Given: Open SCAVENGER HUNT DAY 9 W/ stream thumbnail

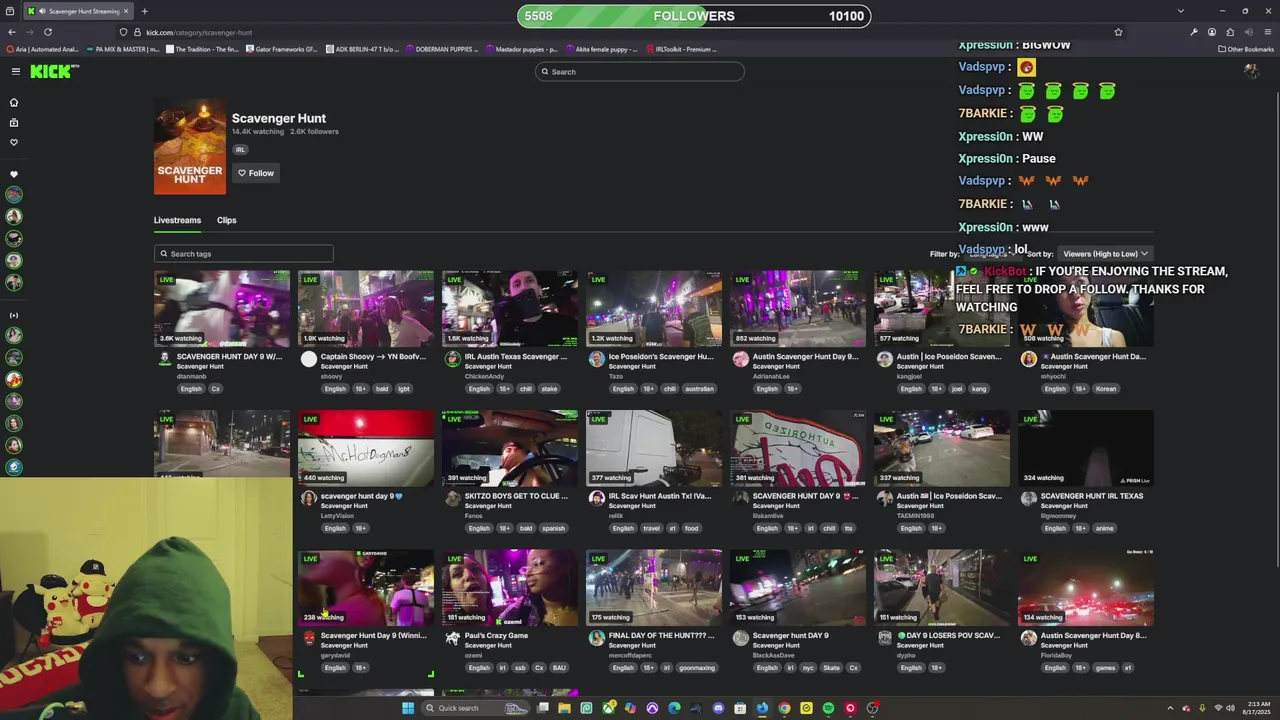Looking at the screenshot, I should [x=222, y=307].
